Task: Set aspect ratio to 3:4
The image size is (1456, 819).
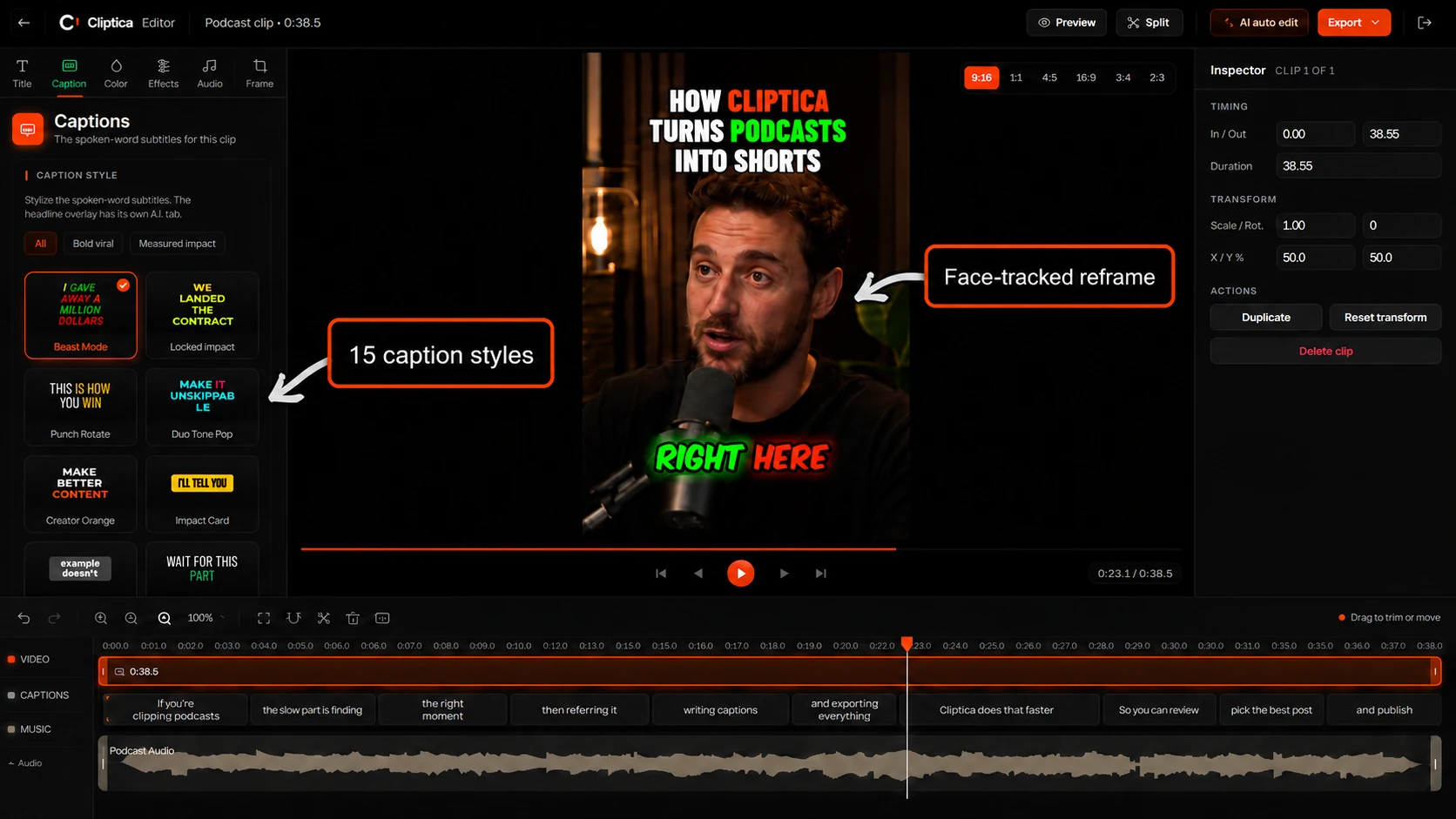Action: tap(1123, 77)
